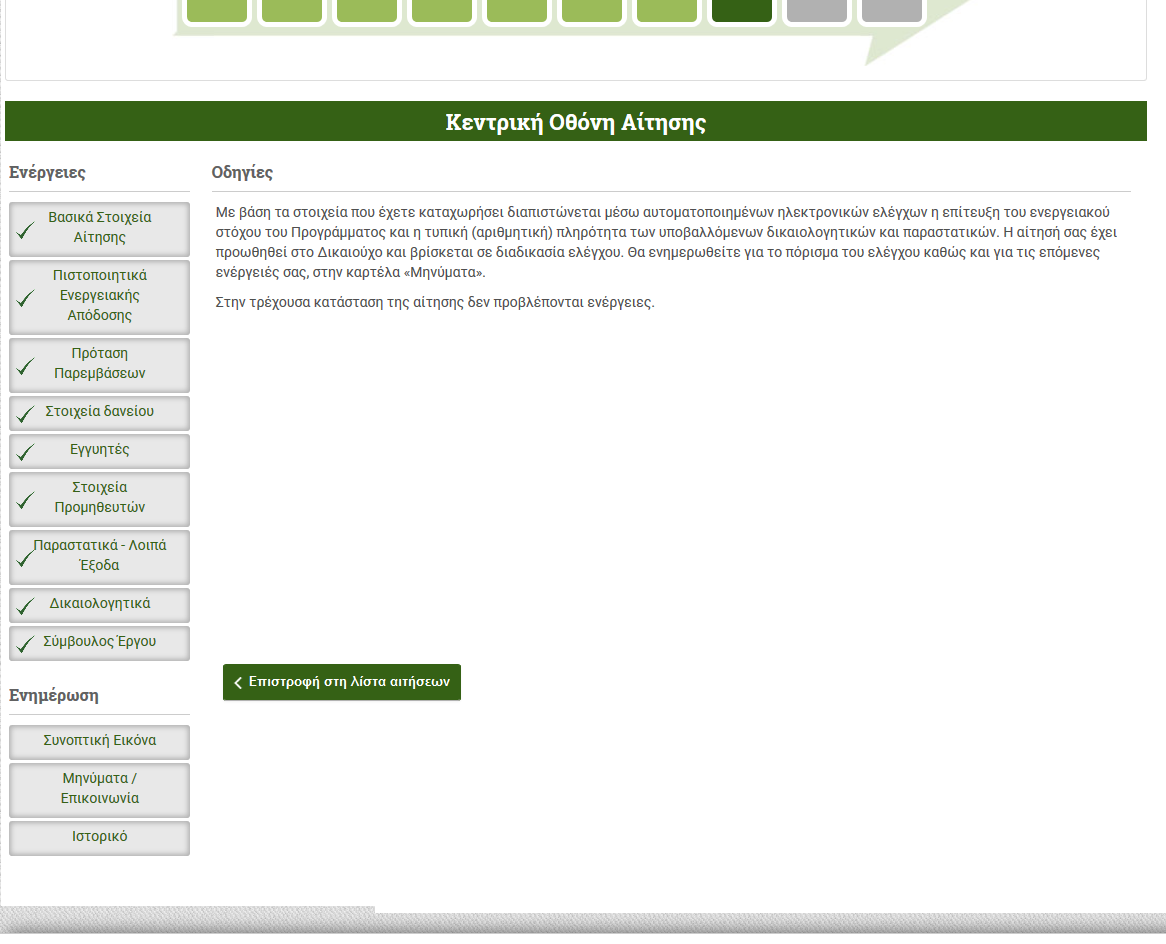Click the checkmark next to Πρόταση Παρεμβάσεων
Viewport: 1166px width, 944px height.
[x=26, y=366]
